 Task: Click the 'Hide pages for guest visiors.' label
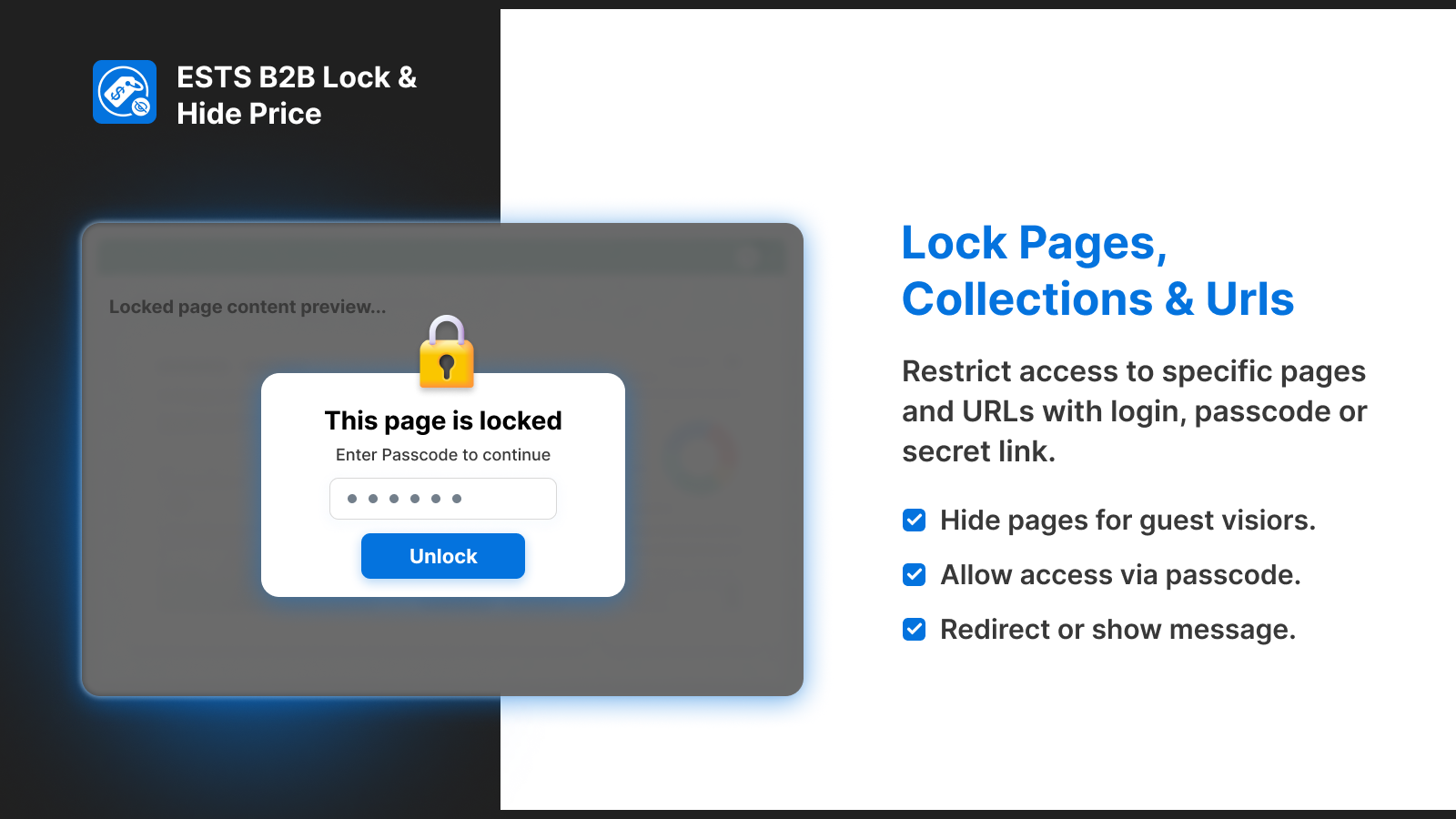coord(1127,521)
